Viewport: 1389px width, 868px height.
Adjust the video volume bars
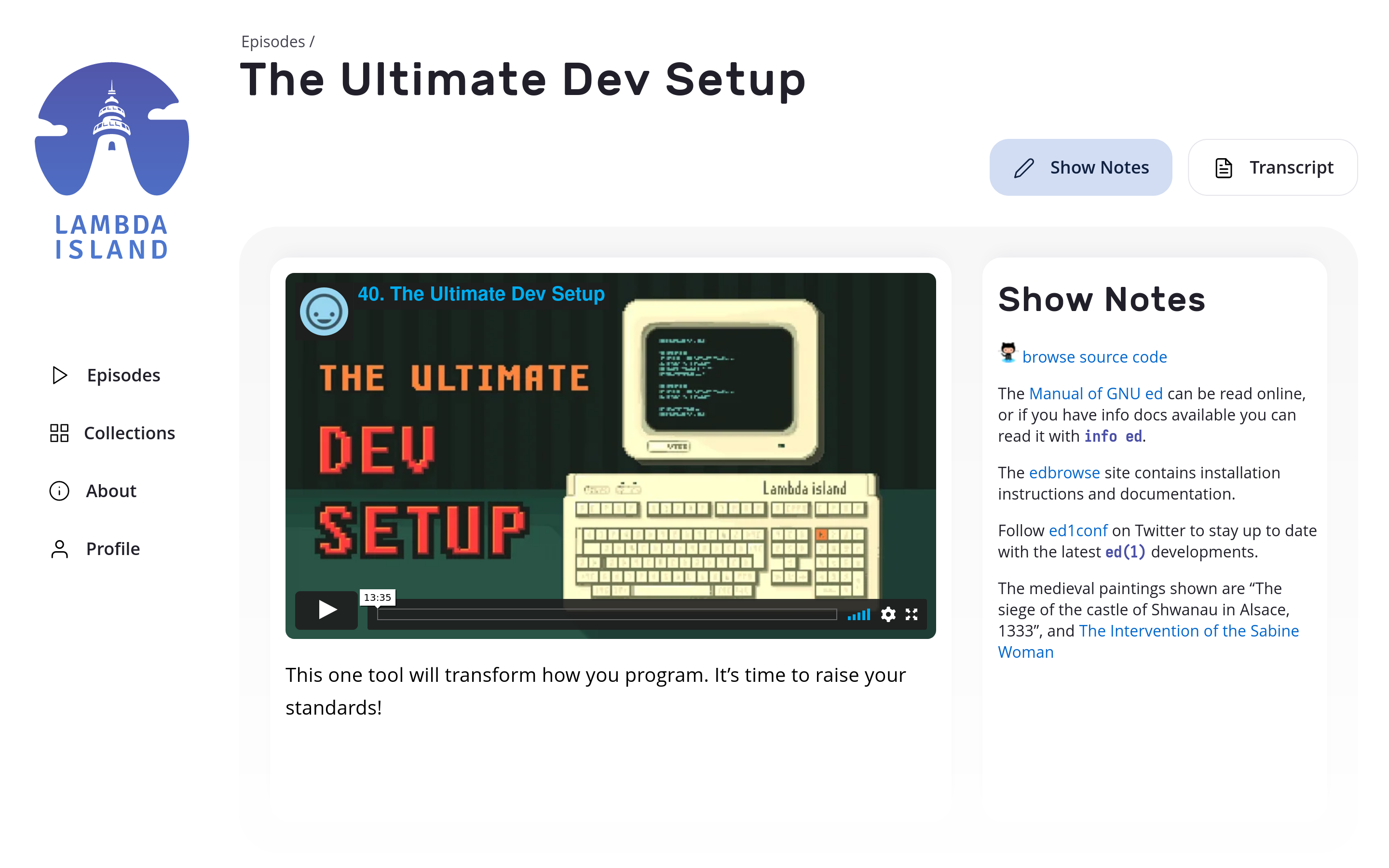click(858, 615)
